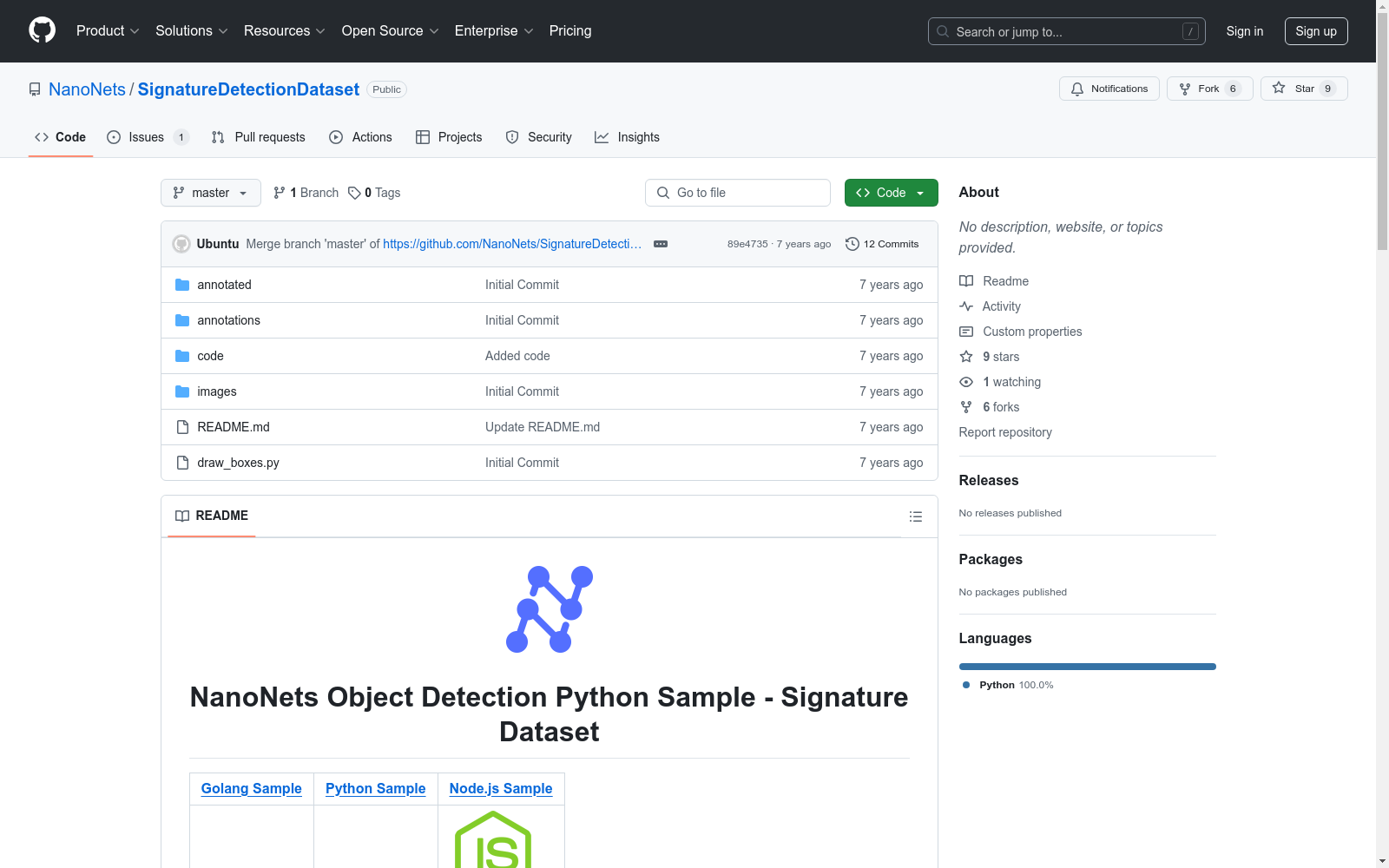
Task: Expand the Open Source menu
Action: (391, 31)
